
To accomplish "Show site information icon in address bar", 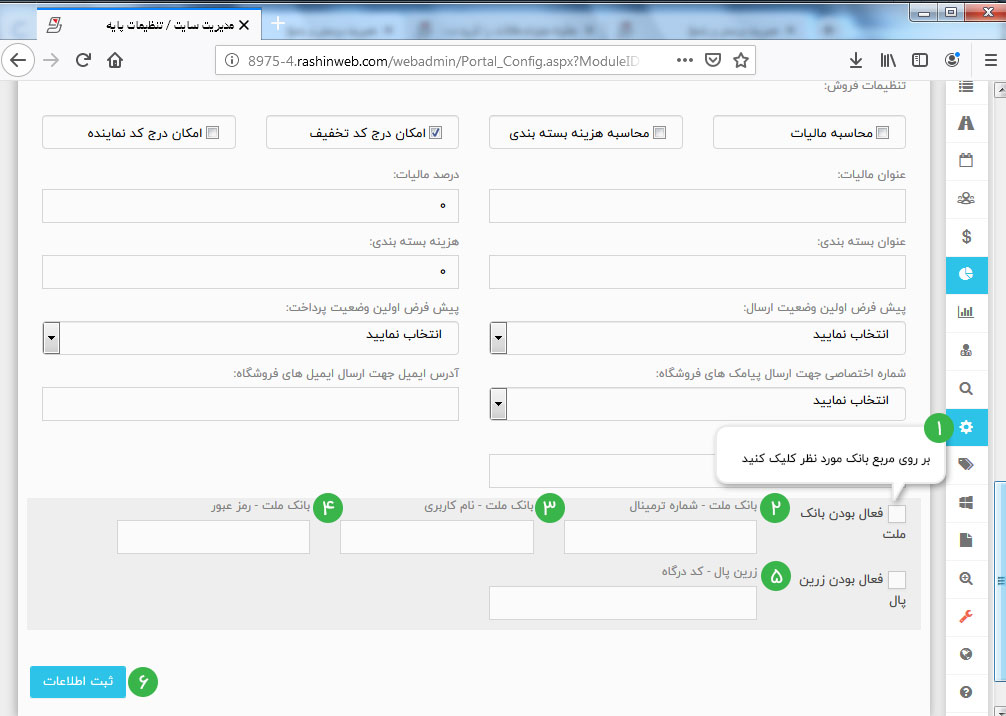I will pos(232,60).
